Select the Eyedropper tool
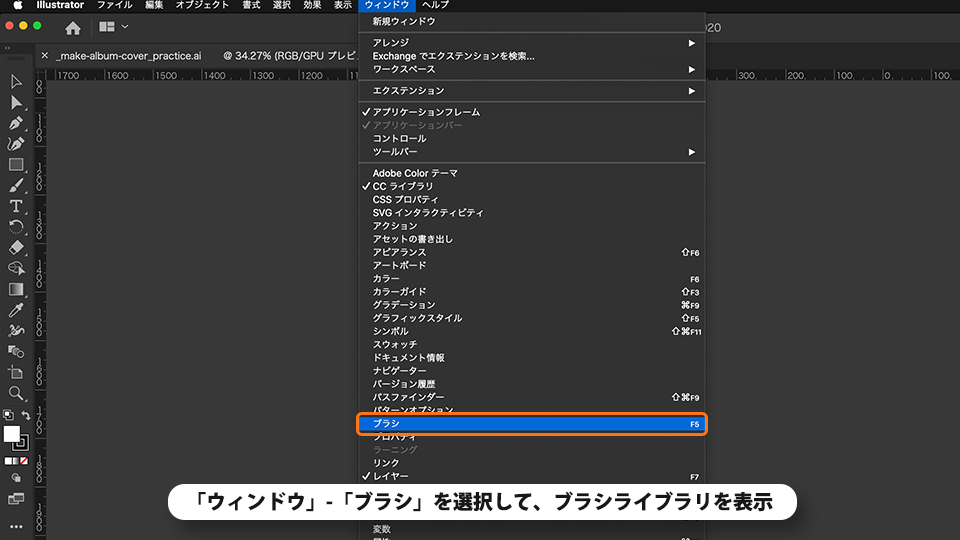The width and height of the screenshot is (960, 540). [x=16, y=310]
